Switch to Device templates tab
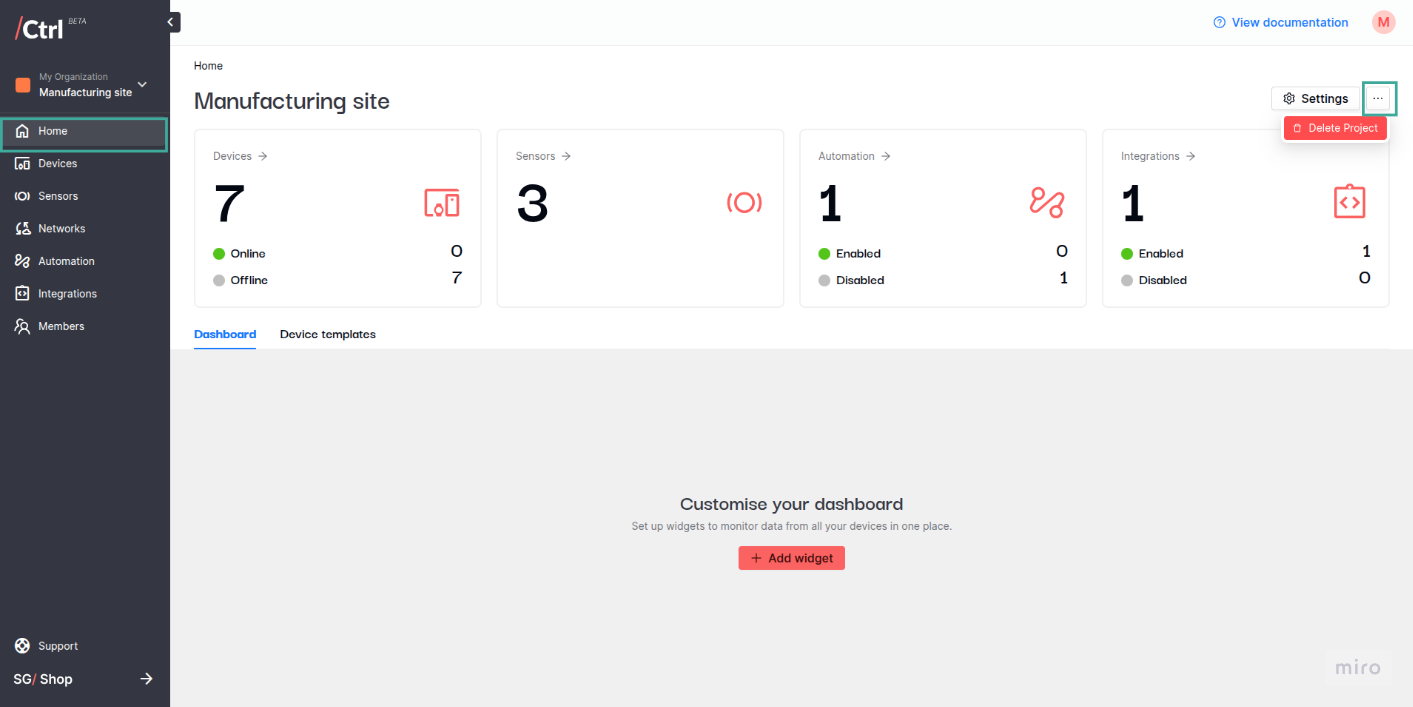 (327, 334)
